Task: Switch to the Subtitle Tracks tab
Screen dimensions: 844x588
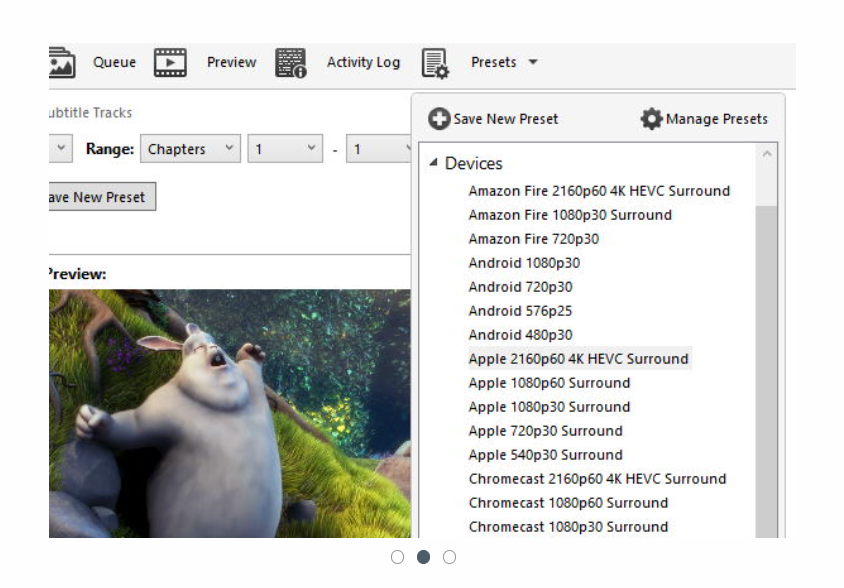Action: 90,113
